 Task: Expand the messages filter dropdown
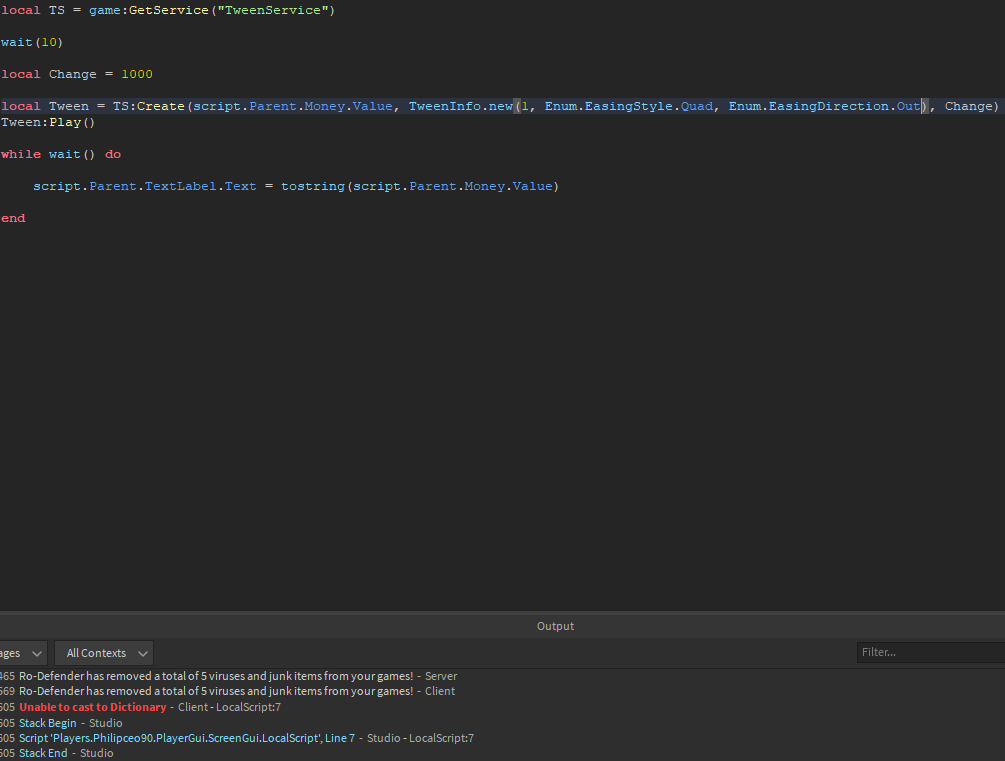[24, 653]
